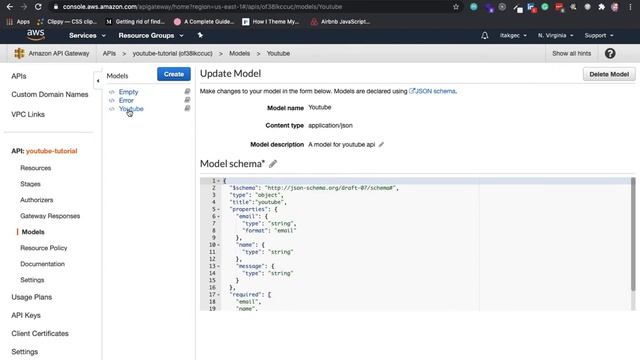This screenshot has height=360, width=640.
Task: Open documentation icon for Youtube model
Action: click(187, 109)
